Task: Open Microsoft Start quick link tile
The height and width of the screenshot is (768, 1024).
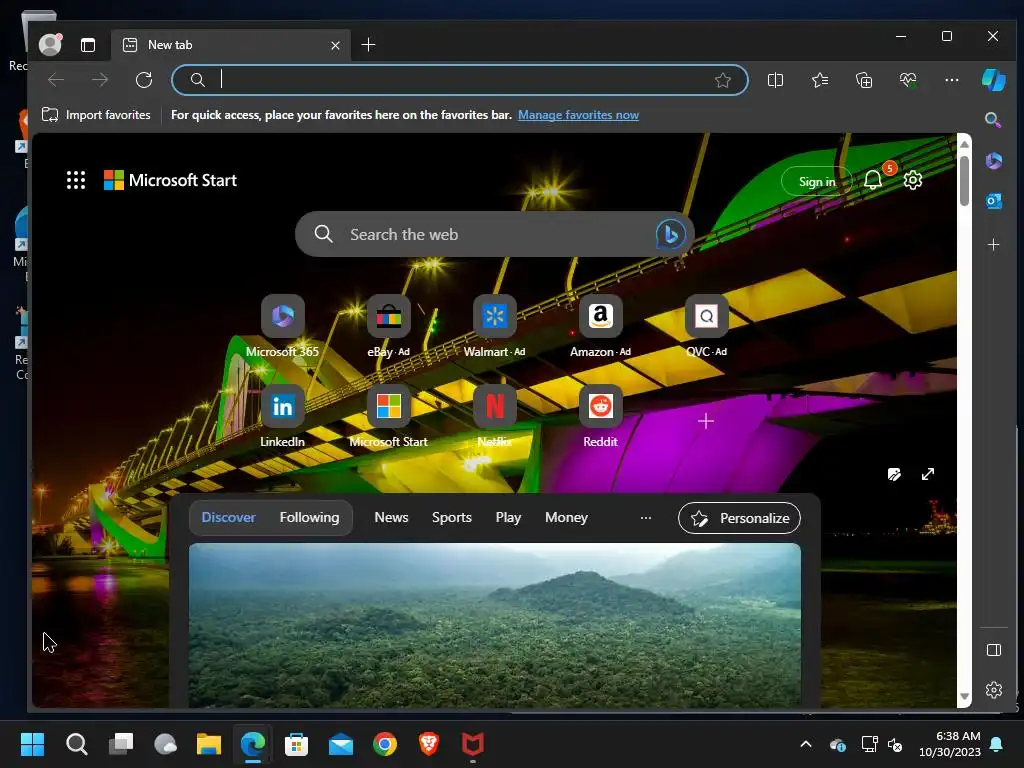Action: [x=389, y=416]
